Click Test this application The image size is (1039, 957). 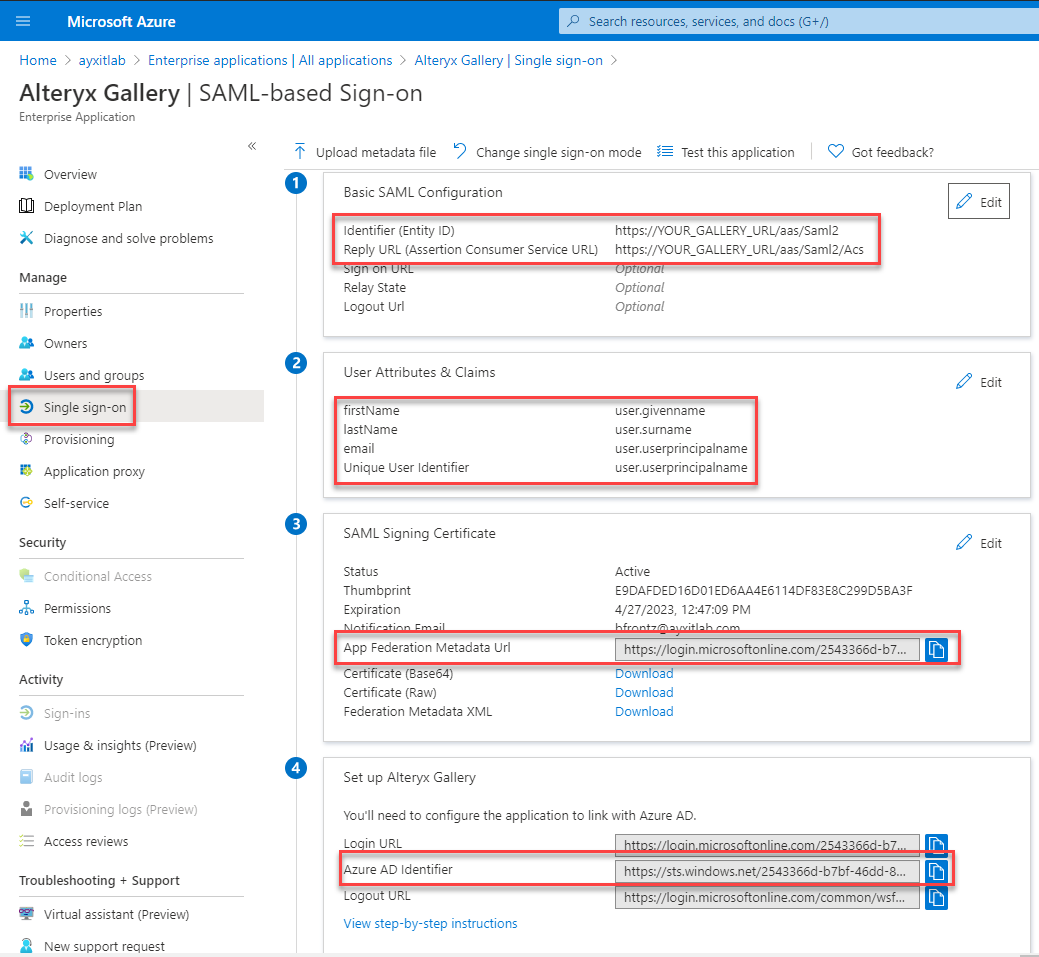coord(726,152)
